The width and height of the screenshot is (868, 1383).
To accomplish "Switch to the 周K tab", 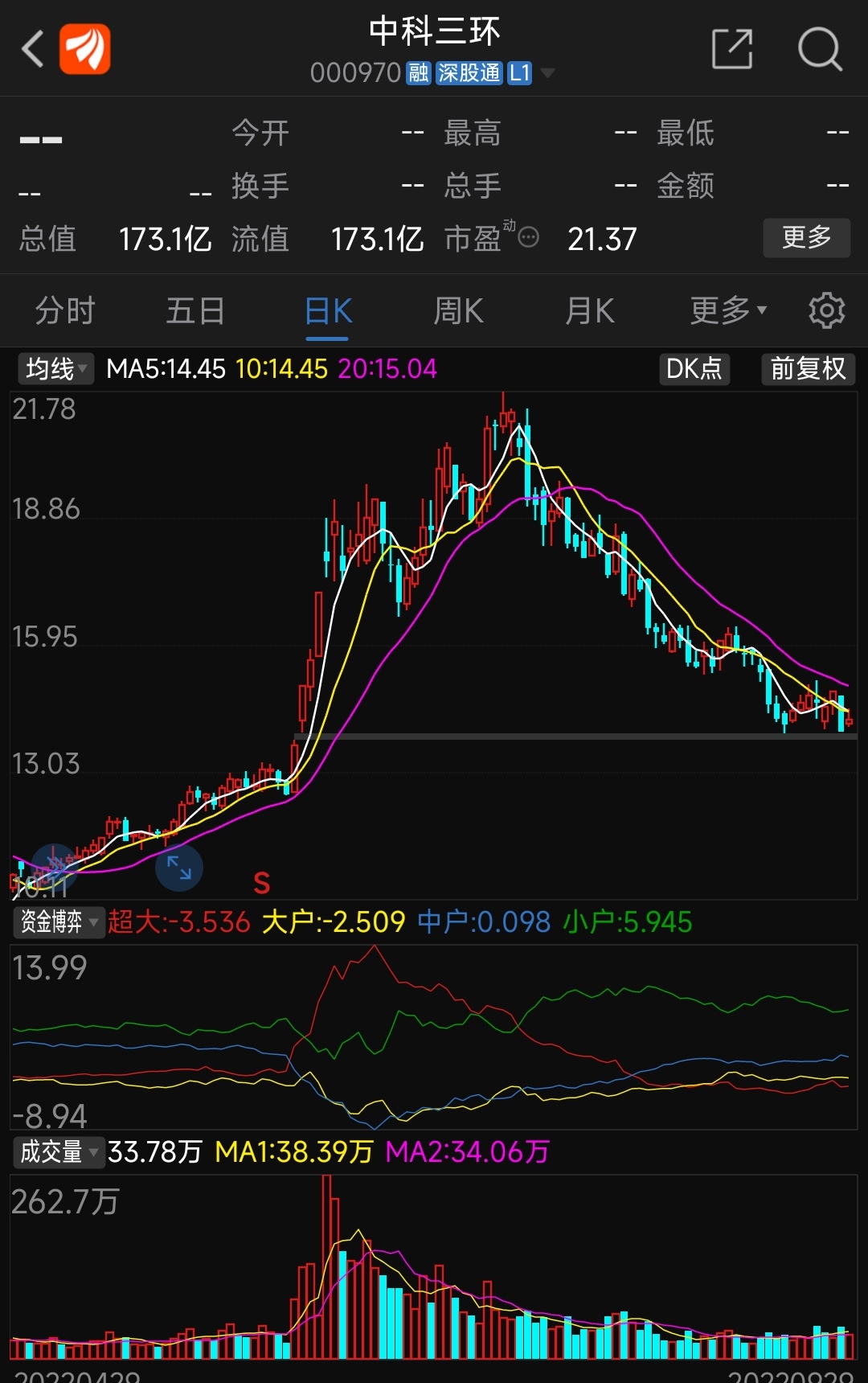I will [458, 310].
